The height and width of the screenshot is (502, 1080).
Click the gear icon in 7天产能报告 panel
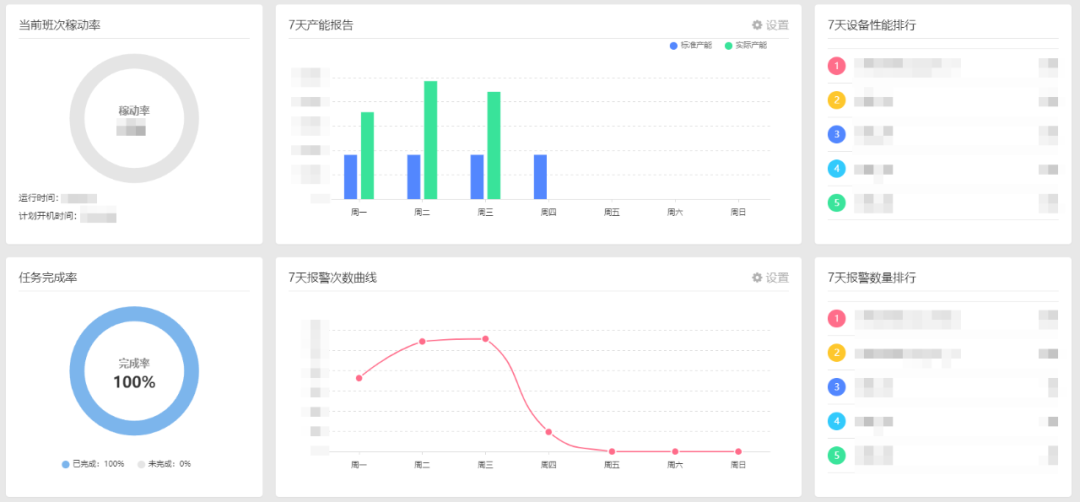point(757,25)
